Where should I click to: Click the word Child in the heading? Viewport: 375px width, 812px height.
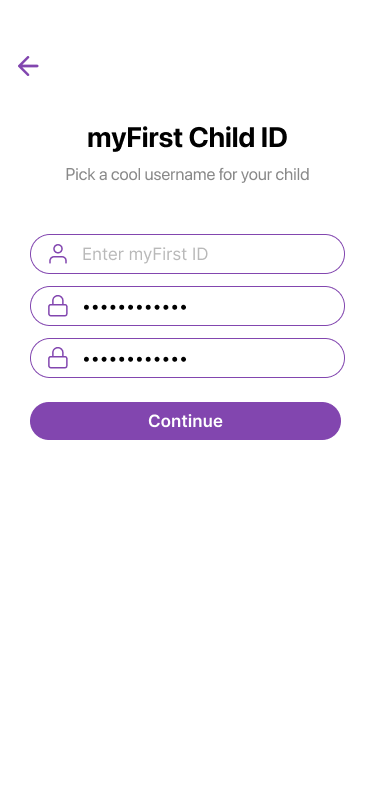218,138
